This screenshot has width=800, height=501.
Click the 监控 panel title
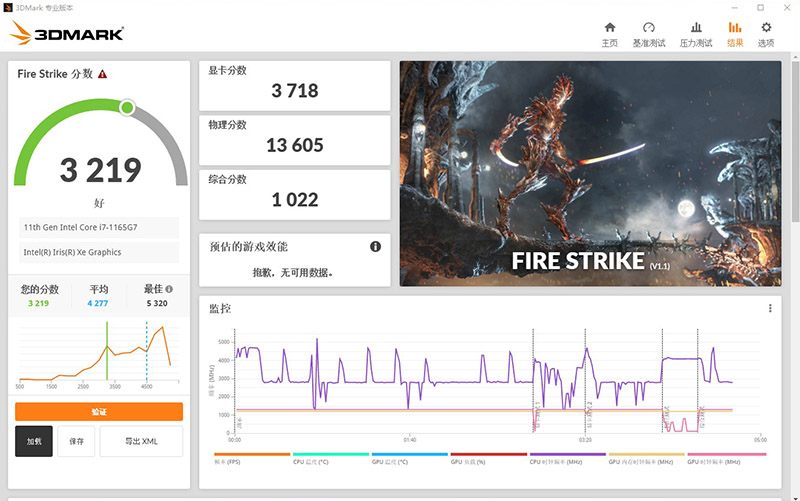point(220,308)
